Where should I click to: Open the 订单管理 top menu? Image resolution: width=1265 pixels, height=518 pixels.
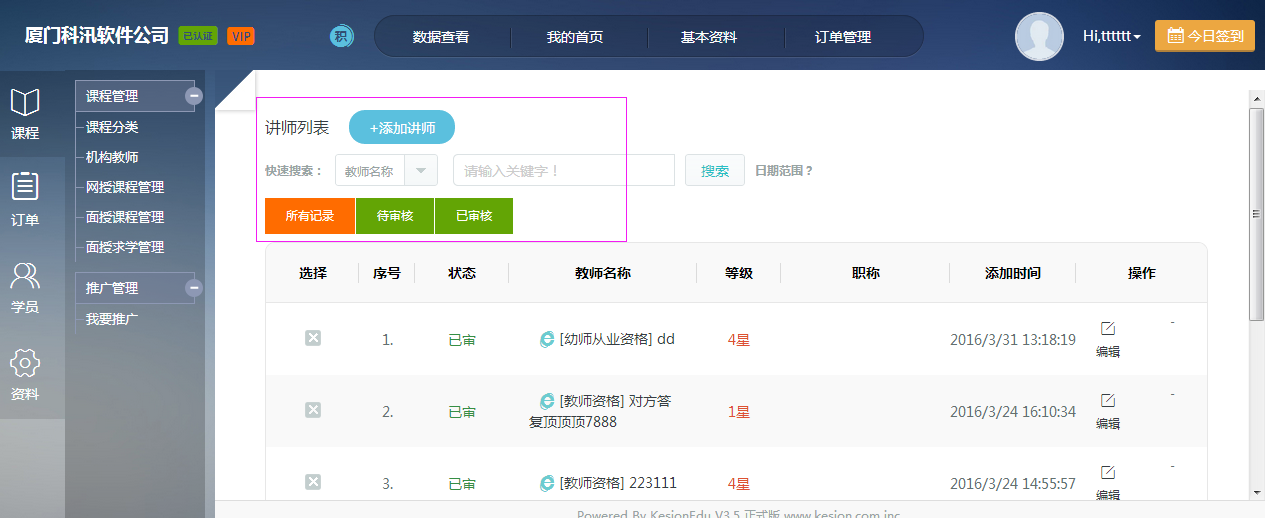(842, 37)
